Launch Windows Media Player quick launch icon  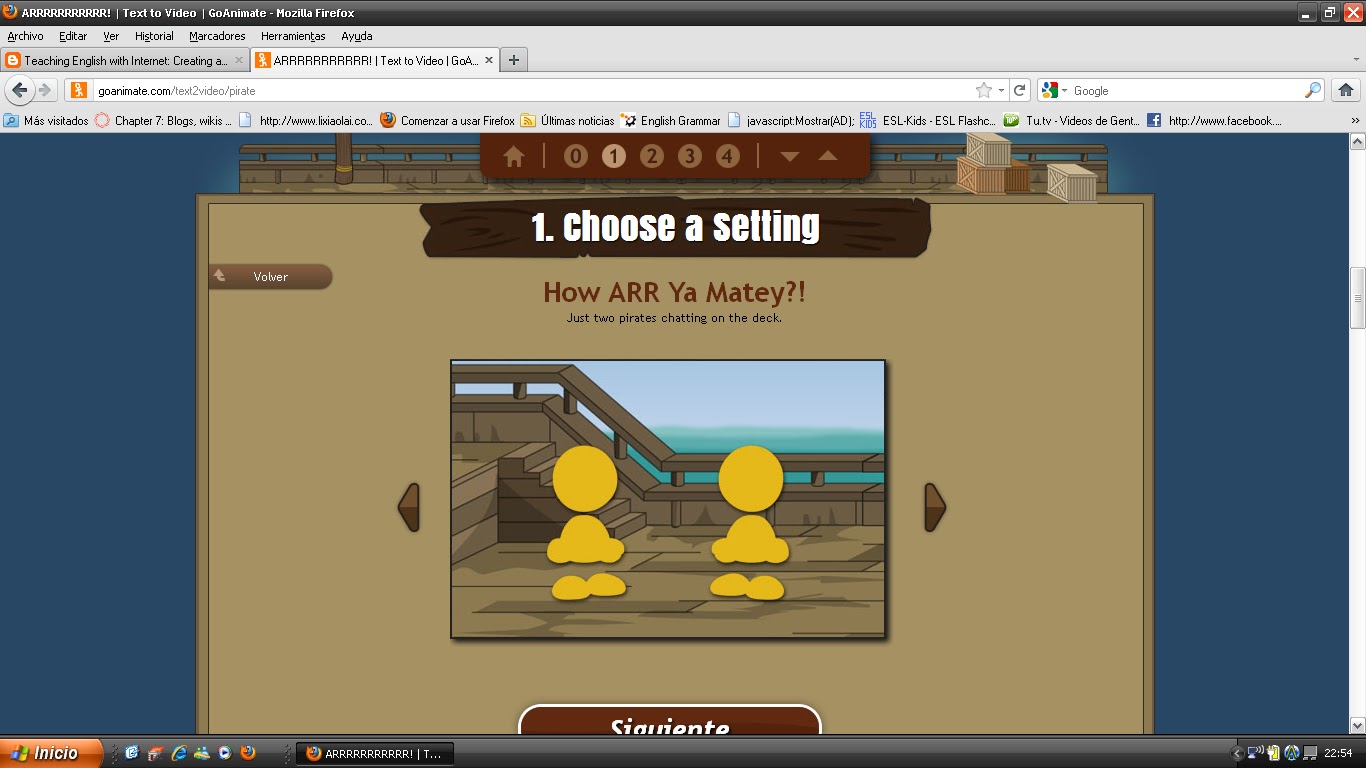pos(225,753)
